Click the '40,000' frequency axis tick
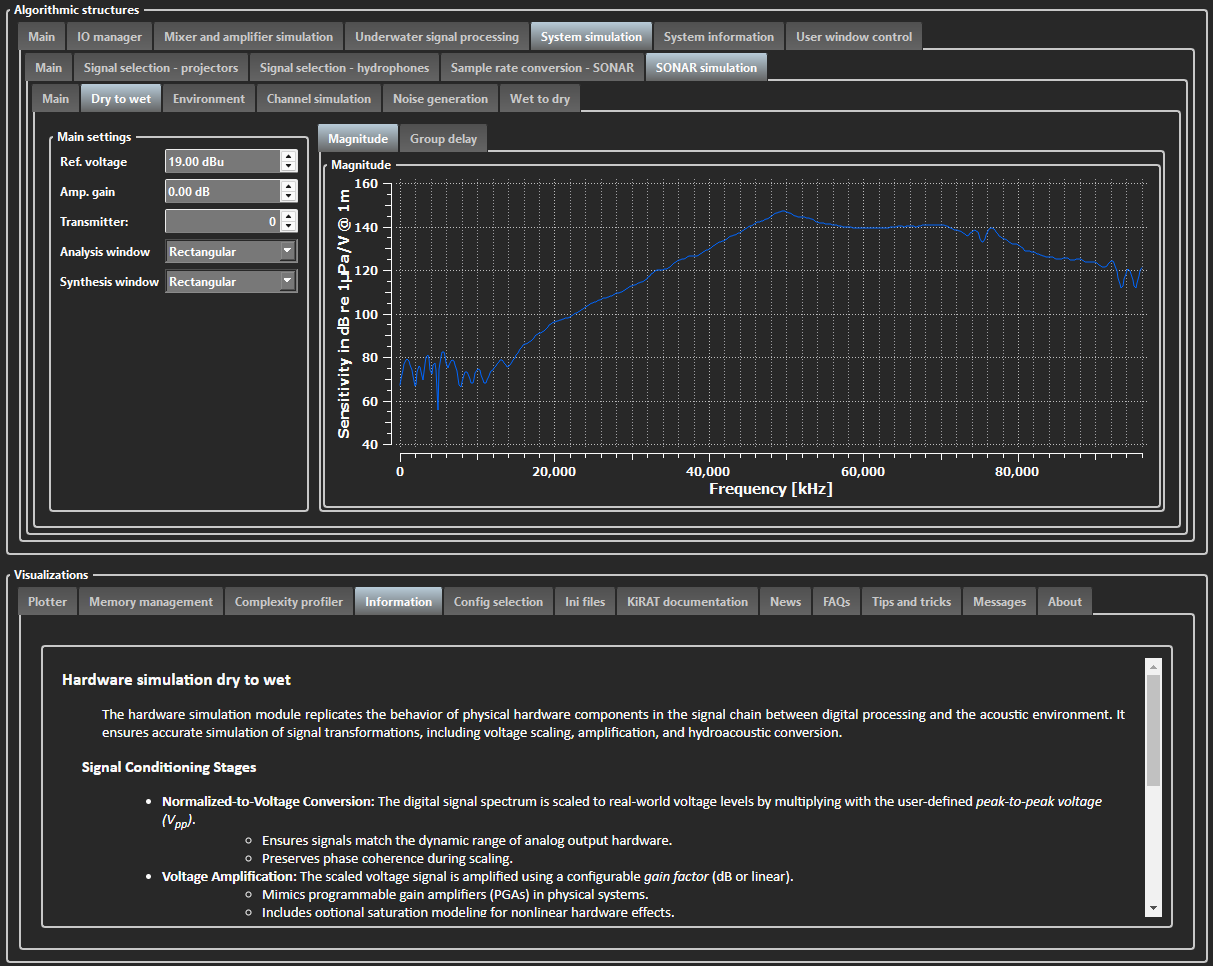The image size is (1213, 966). click(x=708, y=471)
